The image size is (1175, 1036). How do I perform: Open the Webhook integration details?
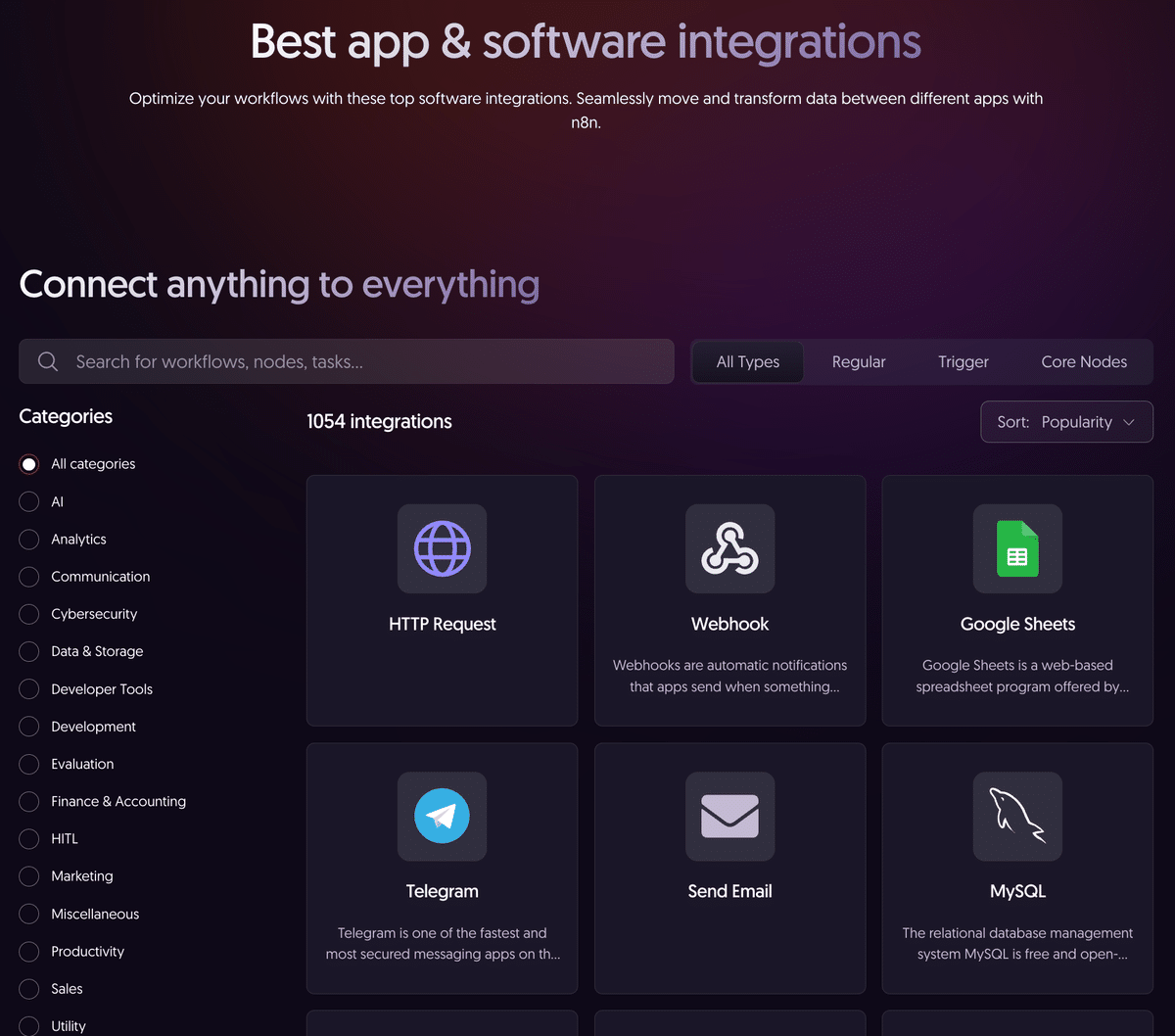coord(729,600)
